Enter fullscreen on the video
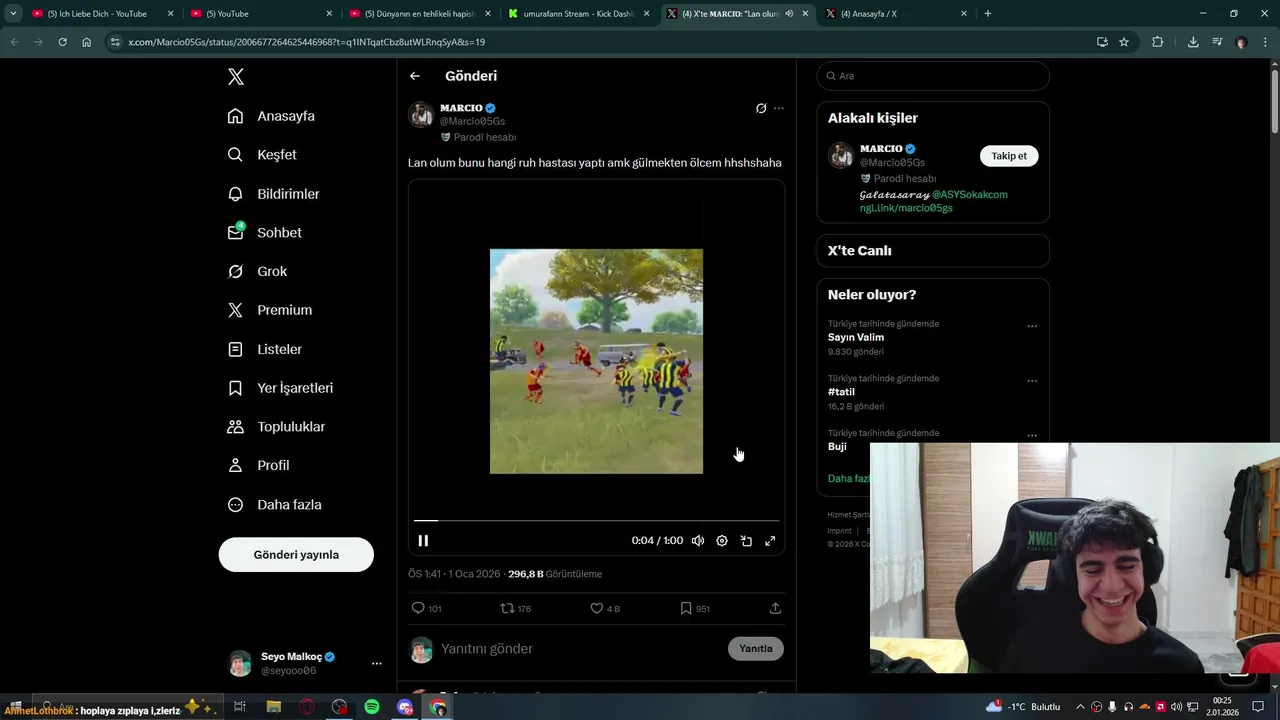Viewport: 1280px width, 720px height. (770, 541)
